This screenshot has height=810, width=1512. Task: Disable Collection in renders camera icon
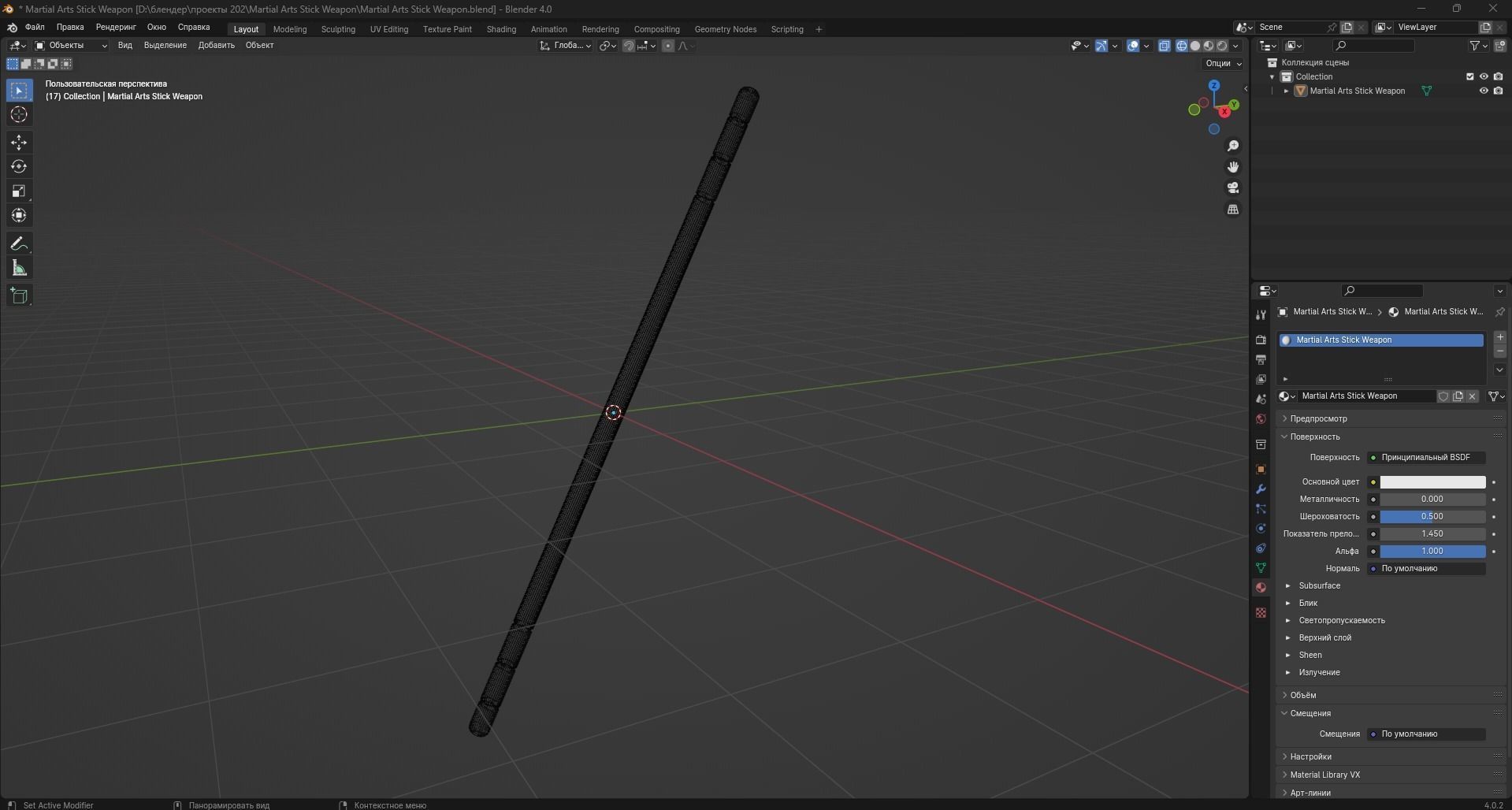pos(1498,76)
